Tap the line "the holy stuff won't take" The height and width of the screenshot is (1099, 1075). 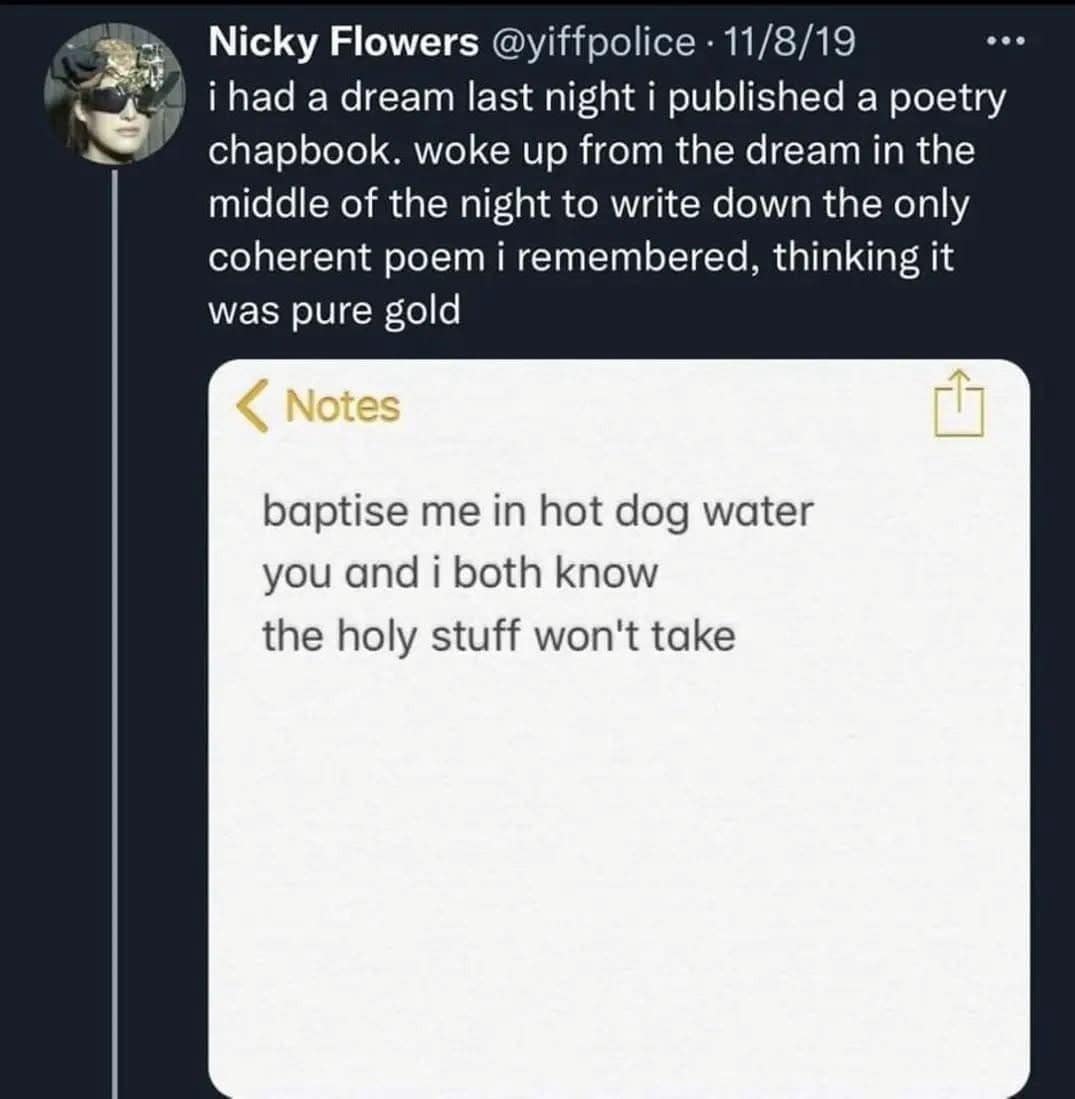498,636
